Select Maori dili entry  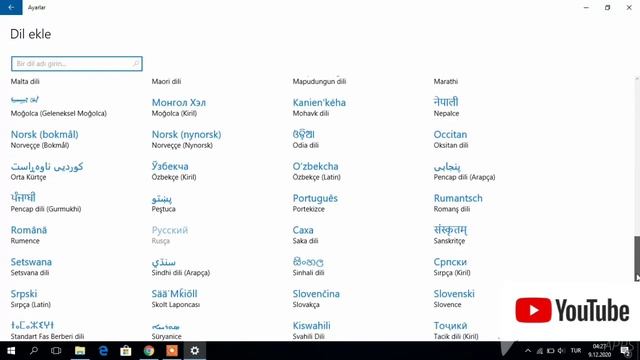point(166,81)
